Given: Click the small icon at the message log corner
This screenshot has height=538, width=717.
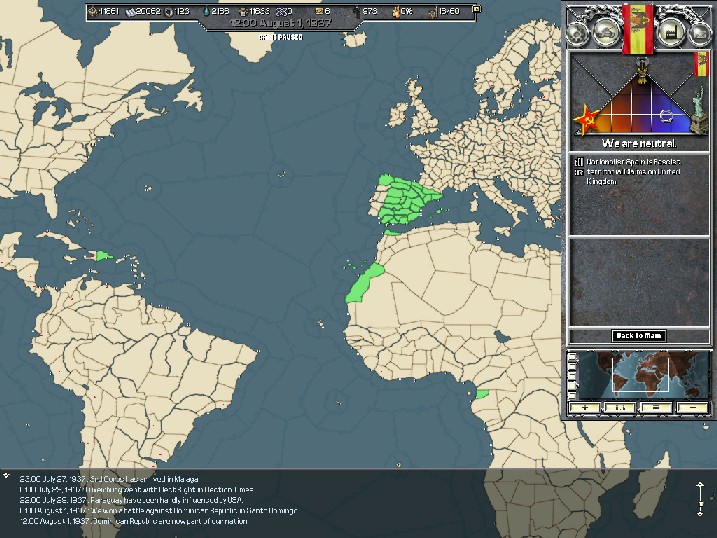Looking at the screenshot, I should [x=6, y=476].
